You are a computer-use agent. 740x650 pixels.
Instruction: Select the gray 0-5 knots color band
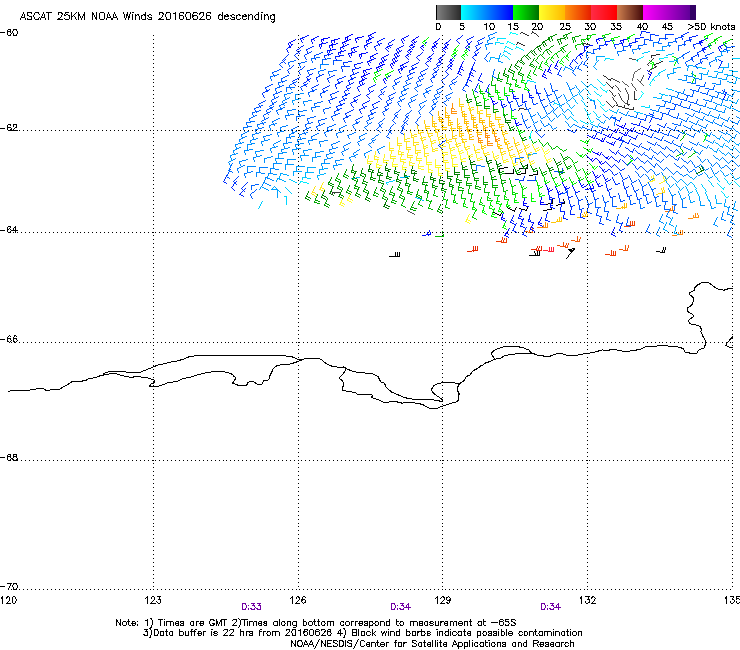448,12
